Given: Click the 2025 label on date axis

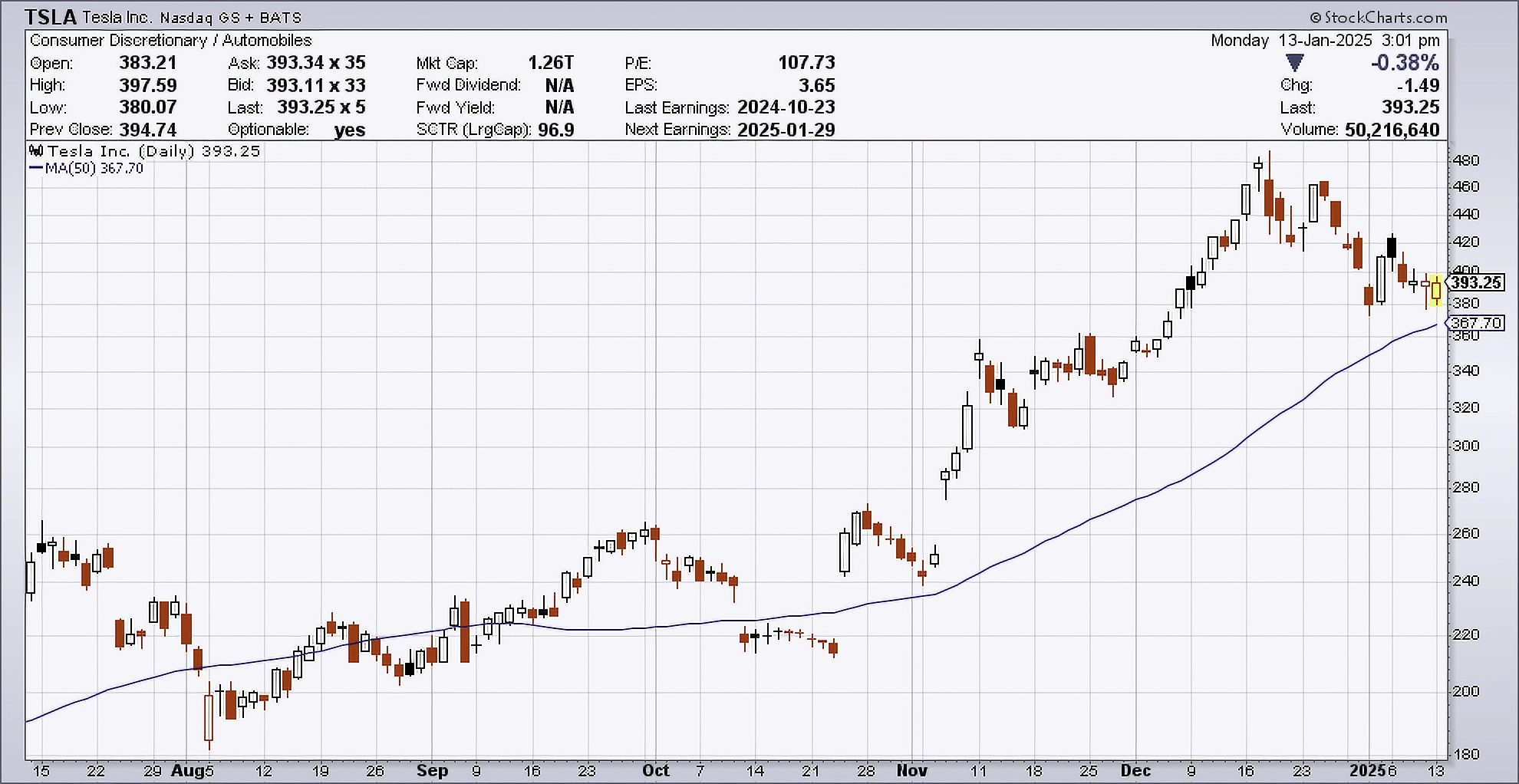Looking at the screenshot, I should 1368,771.
